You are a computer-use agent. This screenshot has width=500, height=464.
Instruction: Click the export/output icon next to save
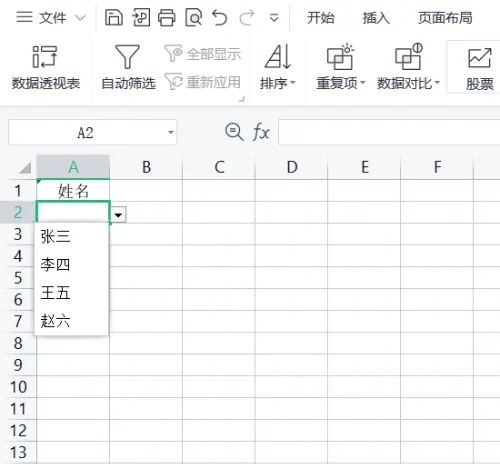pos(141,17)
